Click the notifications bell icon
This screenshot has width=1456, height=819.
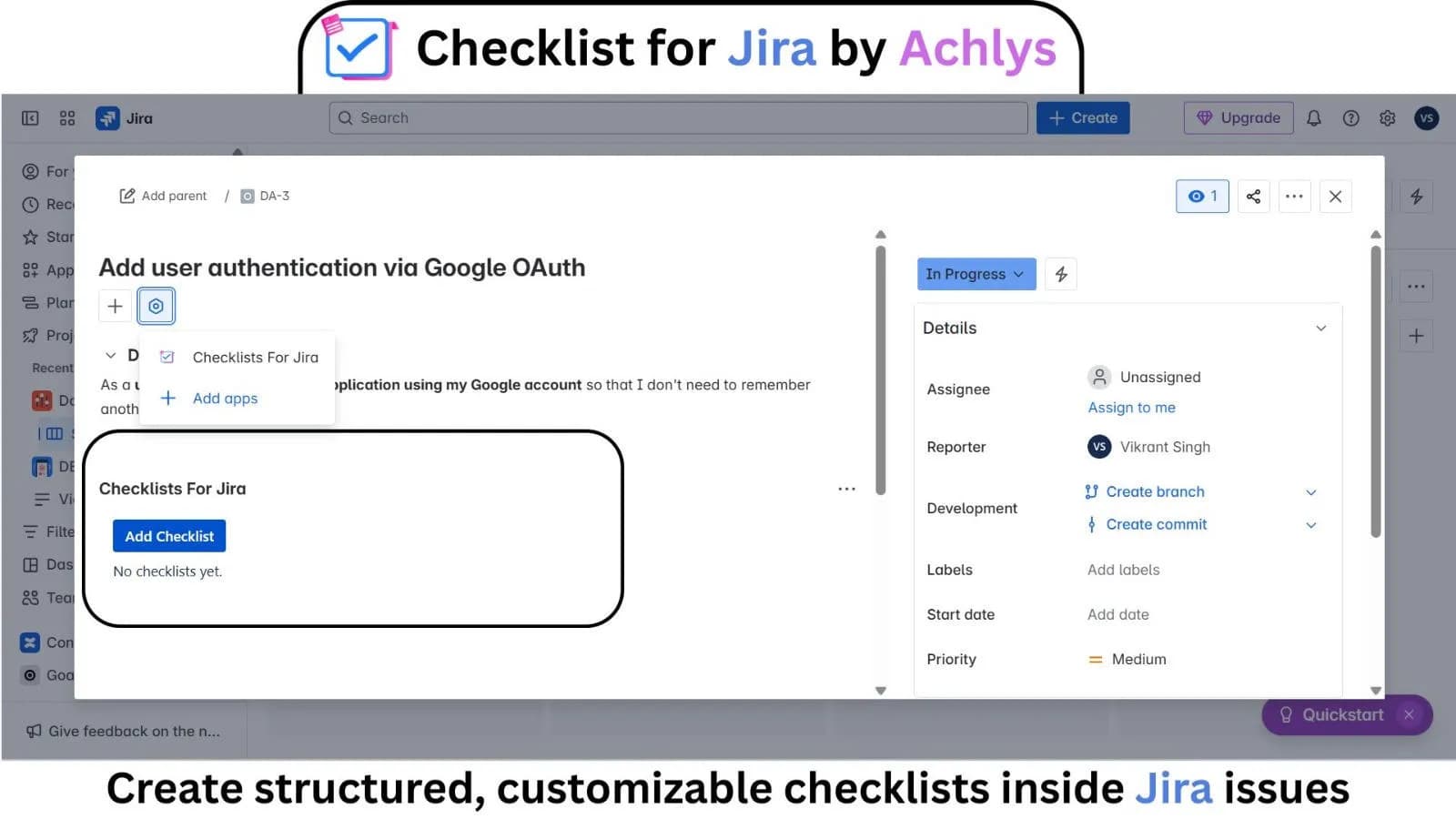point(1314,118)
